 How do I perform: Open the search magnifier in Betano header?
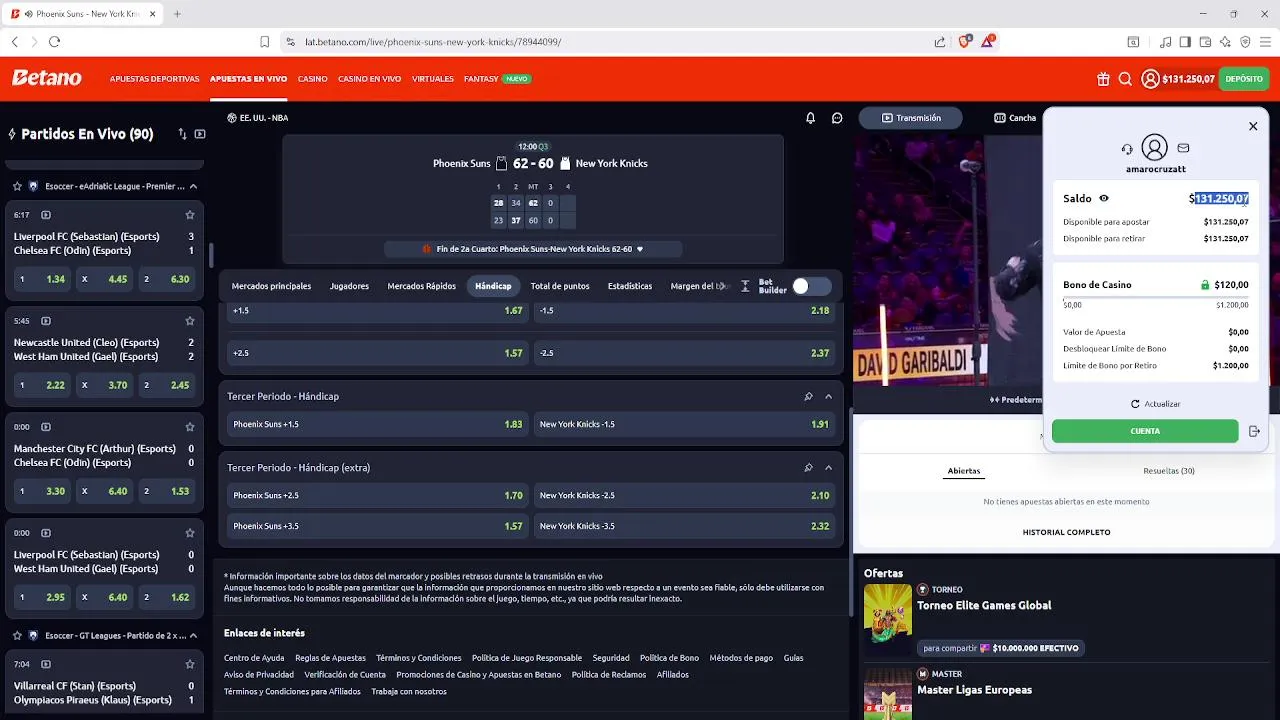click(x=1125, y=79)
